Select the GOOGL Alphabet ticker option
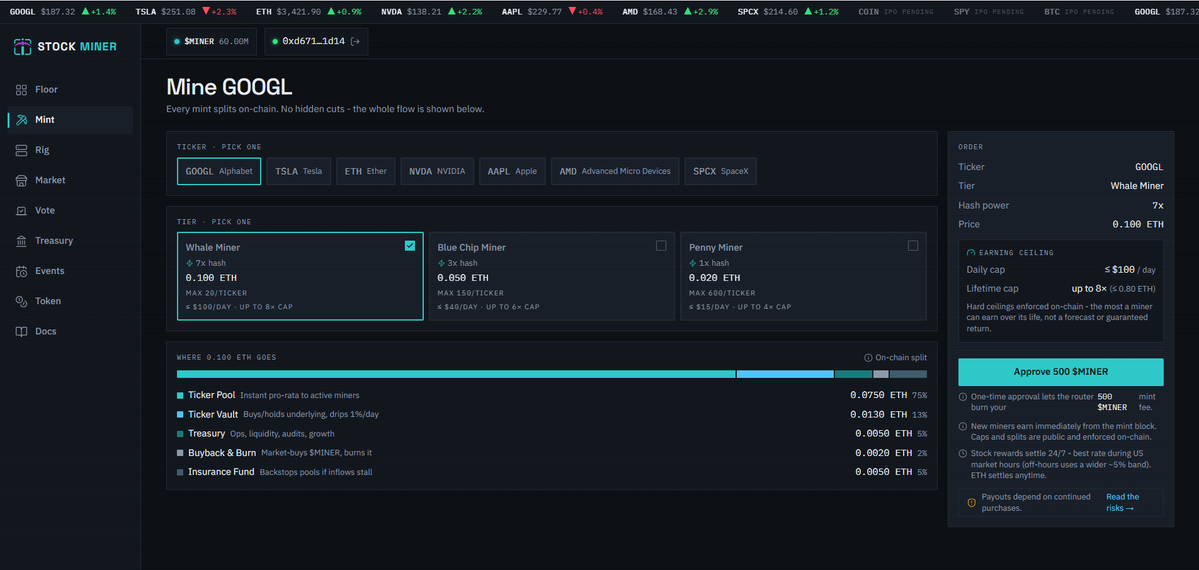1199x570 pixels. tap(219, 171)
